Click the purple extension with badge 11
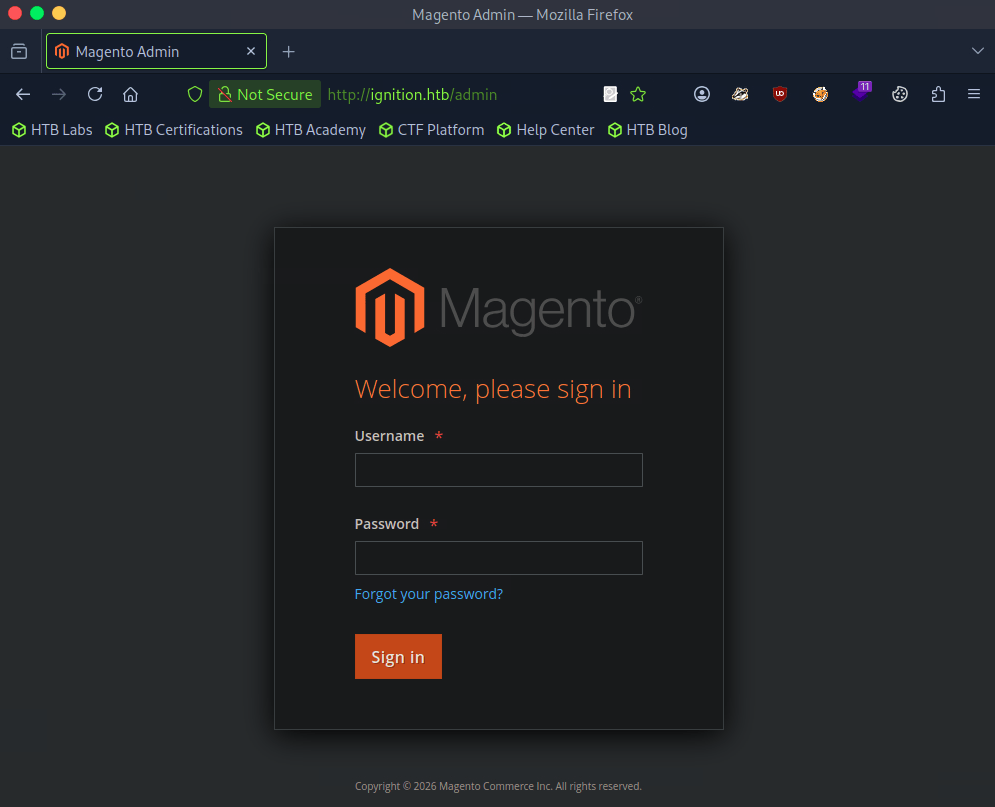 click(860, 93)
